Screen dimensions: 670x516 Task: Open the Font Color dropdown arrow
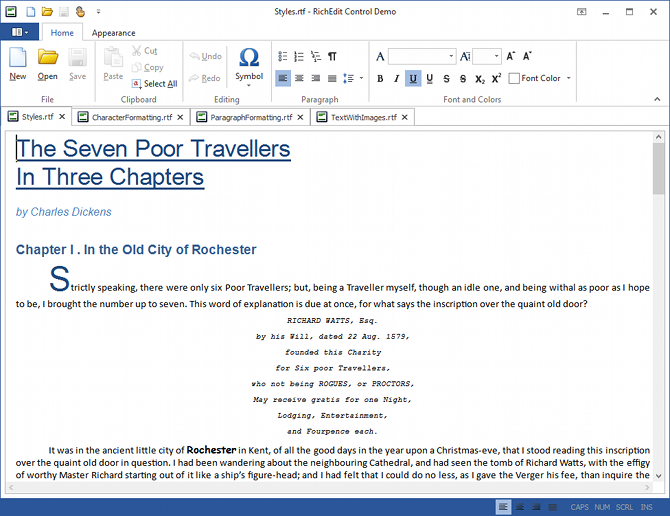click(x=569, y=78)
